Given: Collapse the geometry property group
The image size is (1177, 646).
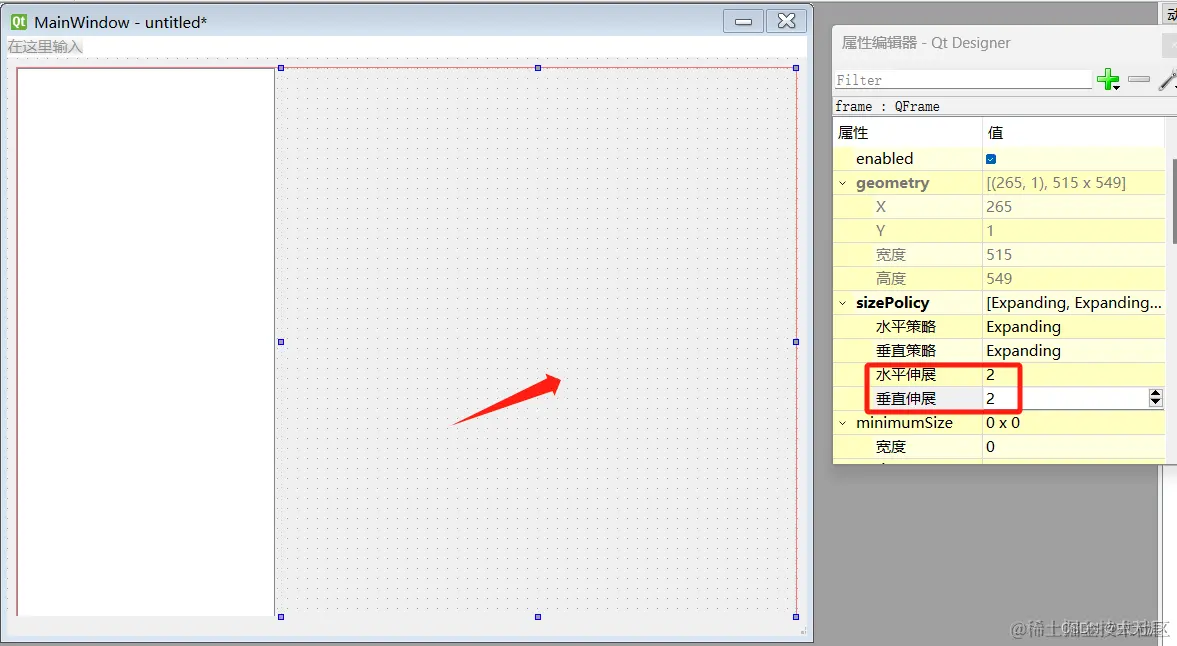Looking at the screenshot, I should coord(842,183).
